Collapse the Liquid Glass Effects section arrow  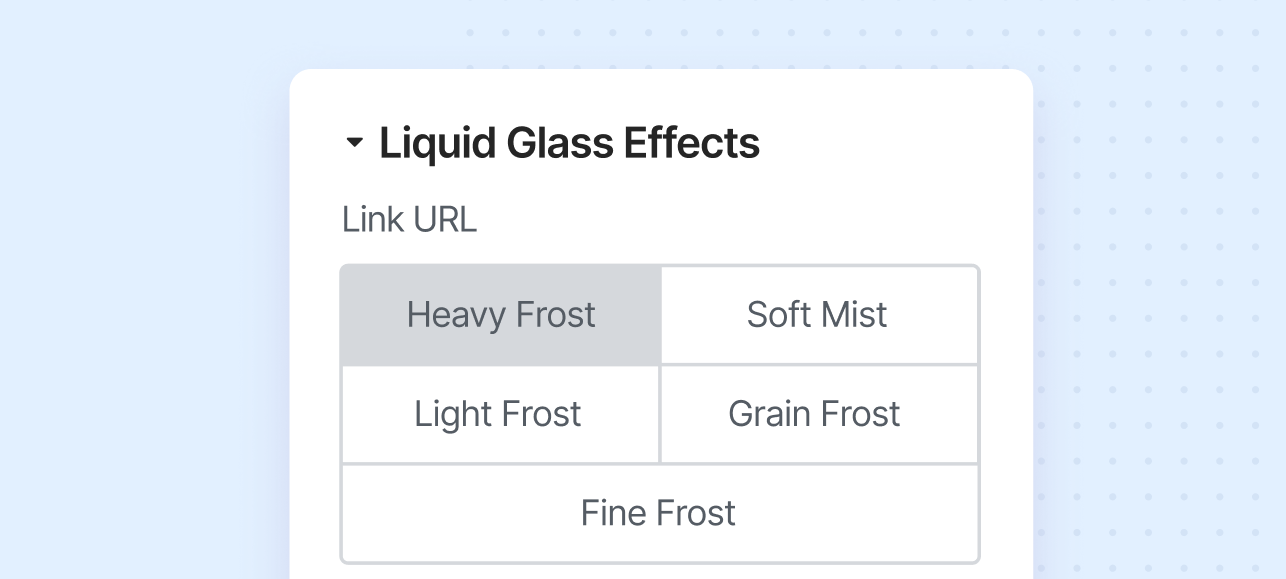coord(354,143)
